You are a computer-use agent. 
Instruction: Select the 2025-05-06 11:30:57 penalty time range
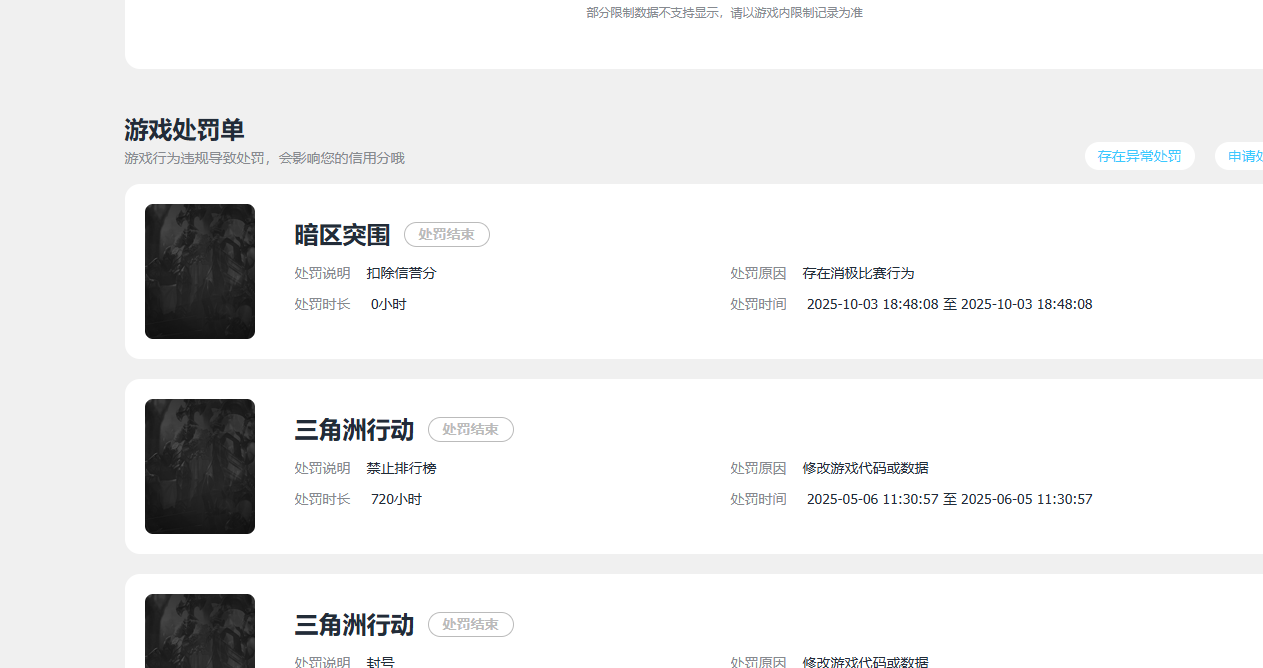(x=950, y=499)
